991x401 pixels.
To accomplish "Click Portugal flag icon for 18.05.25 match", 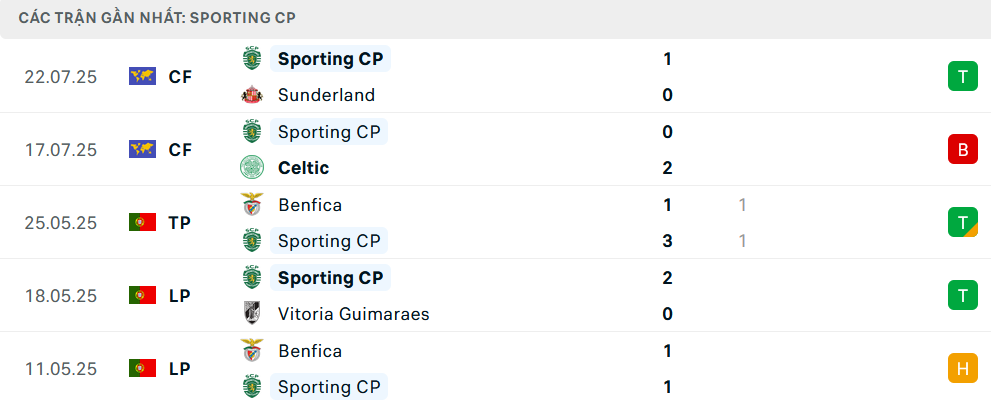I will click(142, 295).
